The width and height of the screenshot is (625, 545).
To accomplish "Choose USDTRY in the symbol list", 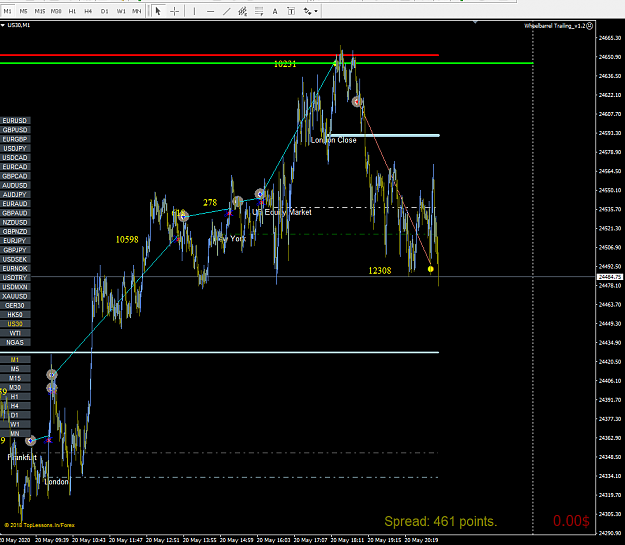I will (x=15, y=277).
